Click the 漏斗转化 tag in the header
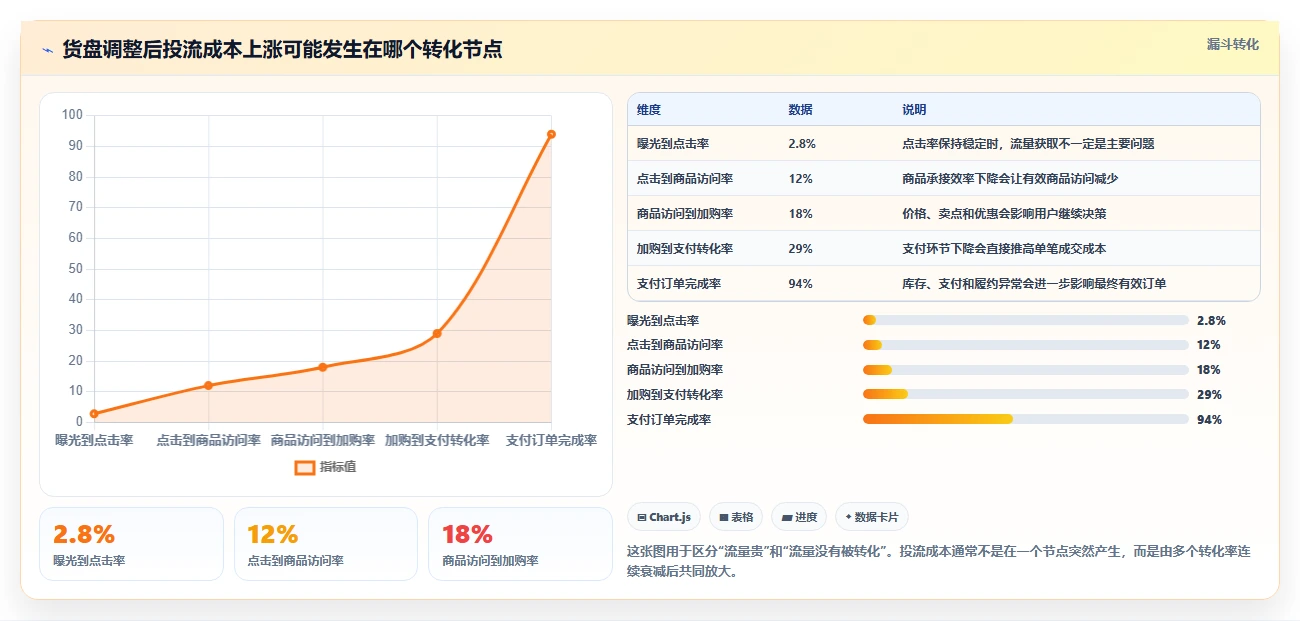The height and width of the screenshot is (621, 1300). click(x=1233, y=45)
